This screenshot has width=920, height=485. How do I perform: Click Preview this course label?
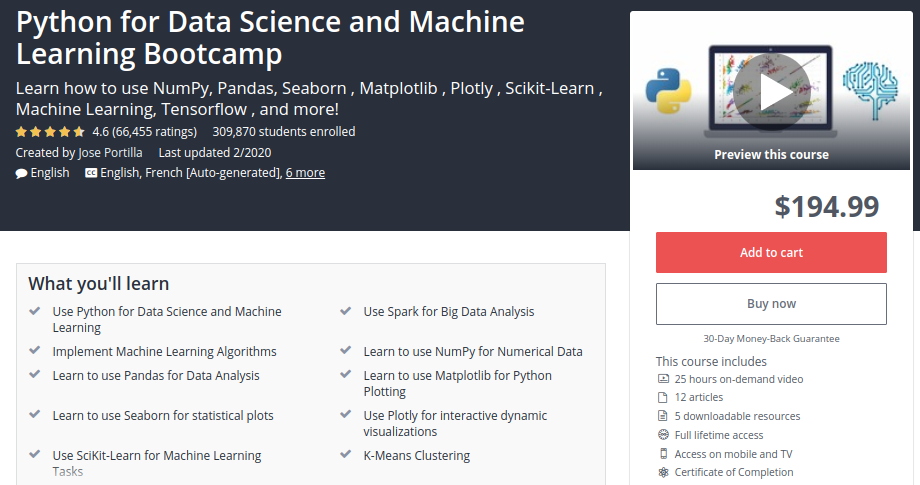tap(772, 155)
